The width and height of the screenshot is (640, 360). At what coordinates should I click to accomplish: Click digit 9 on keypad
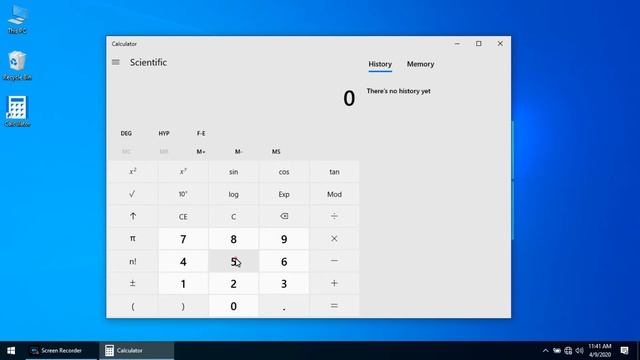click(284, 239)
